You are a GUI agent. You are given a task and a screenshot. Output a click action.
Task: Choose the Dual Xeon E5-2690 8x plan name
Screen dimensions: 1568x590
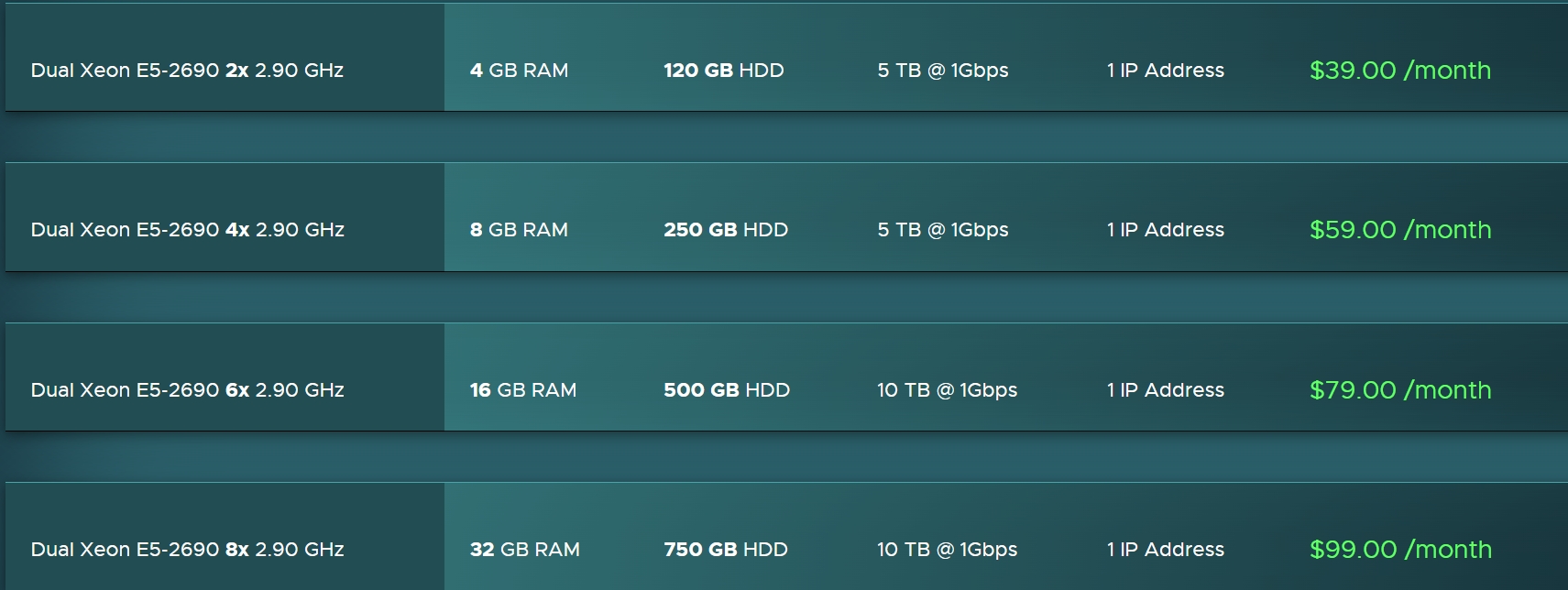[x=187, y=550]
